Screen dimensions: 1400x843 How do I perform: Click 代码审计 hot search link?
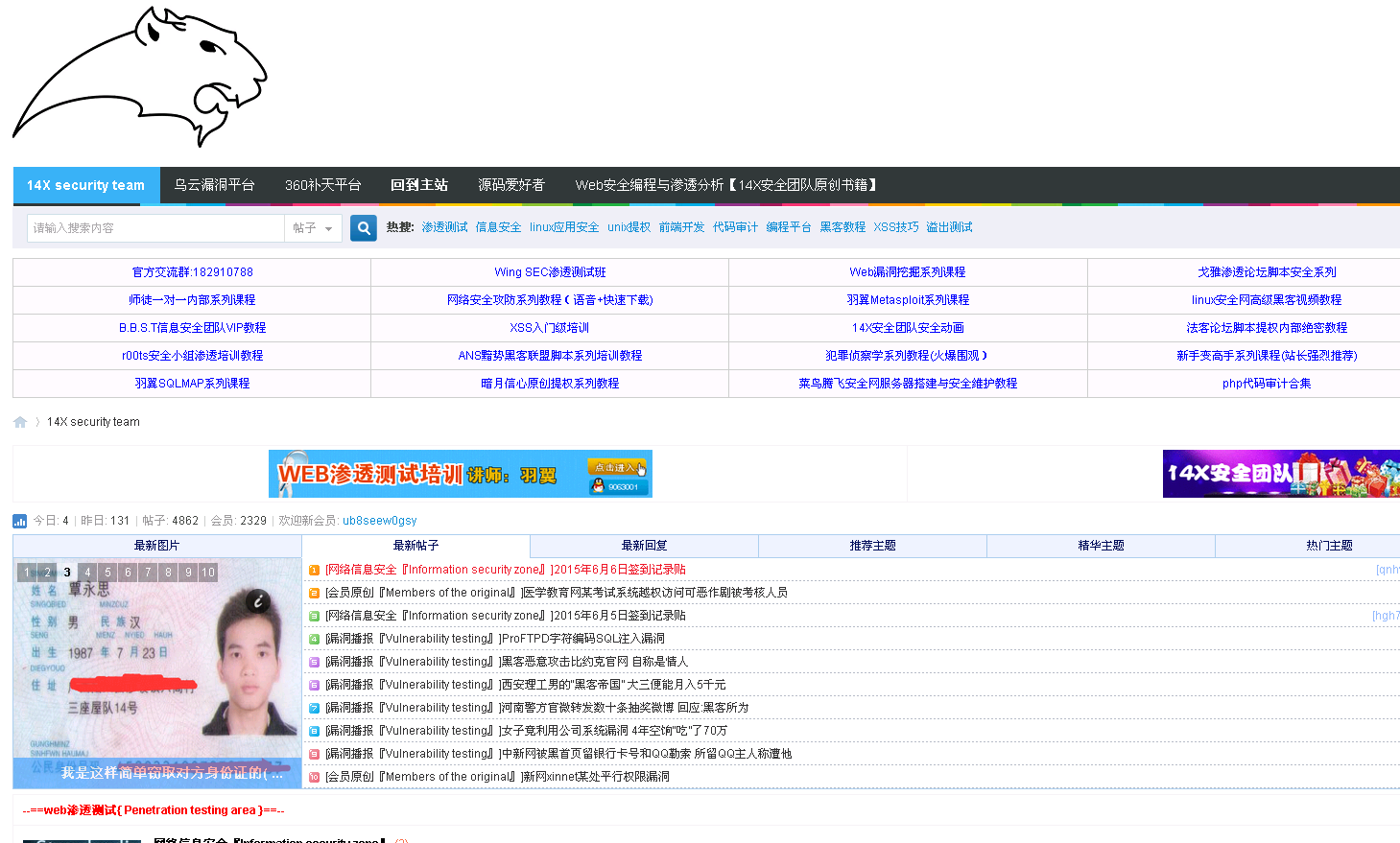(x=735, y=227)
